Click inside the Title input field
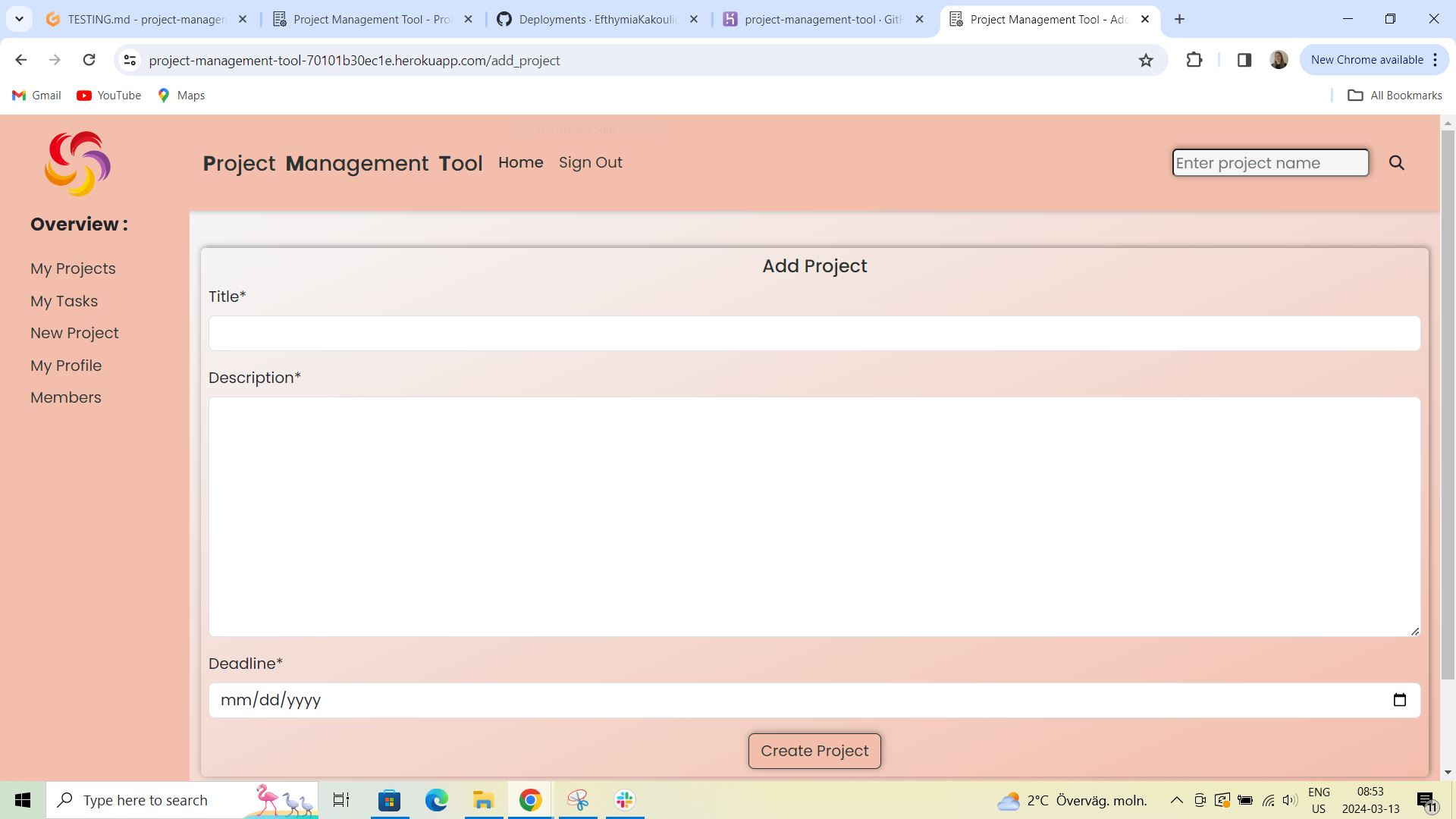Image resolution: width=1456 pixels, height=819 pixels. point(814,333)
